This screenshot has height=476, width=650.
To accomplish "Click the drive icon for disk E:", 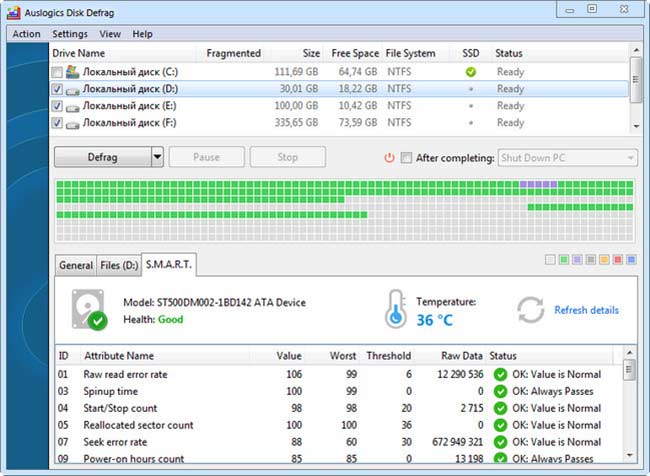I will pos(73,107).
